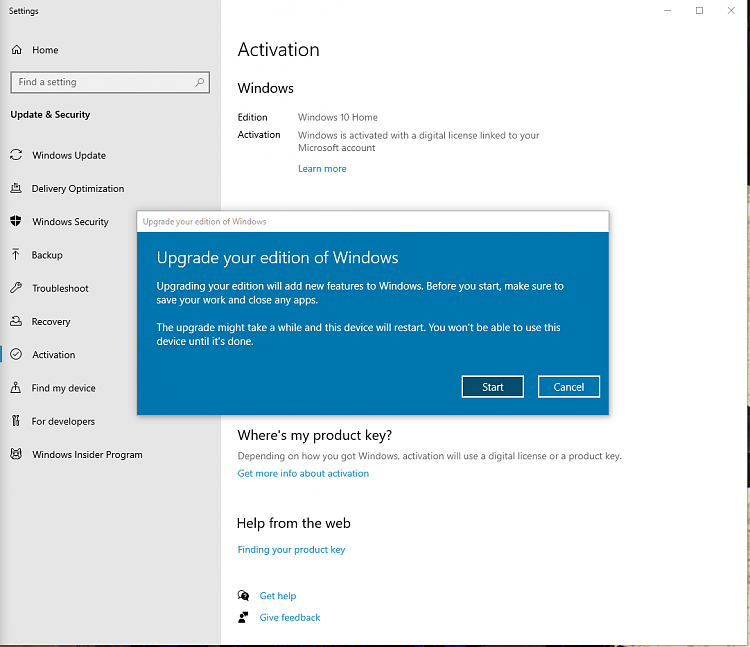Image resolution: width=750 pixels, height=647 pixels.
Task: Click the 'Help from the web' heading
Action: pos(294,523)
